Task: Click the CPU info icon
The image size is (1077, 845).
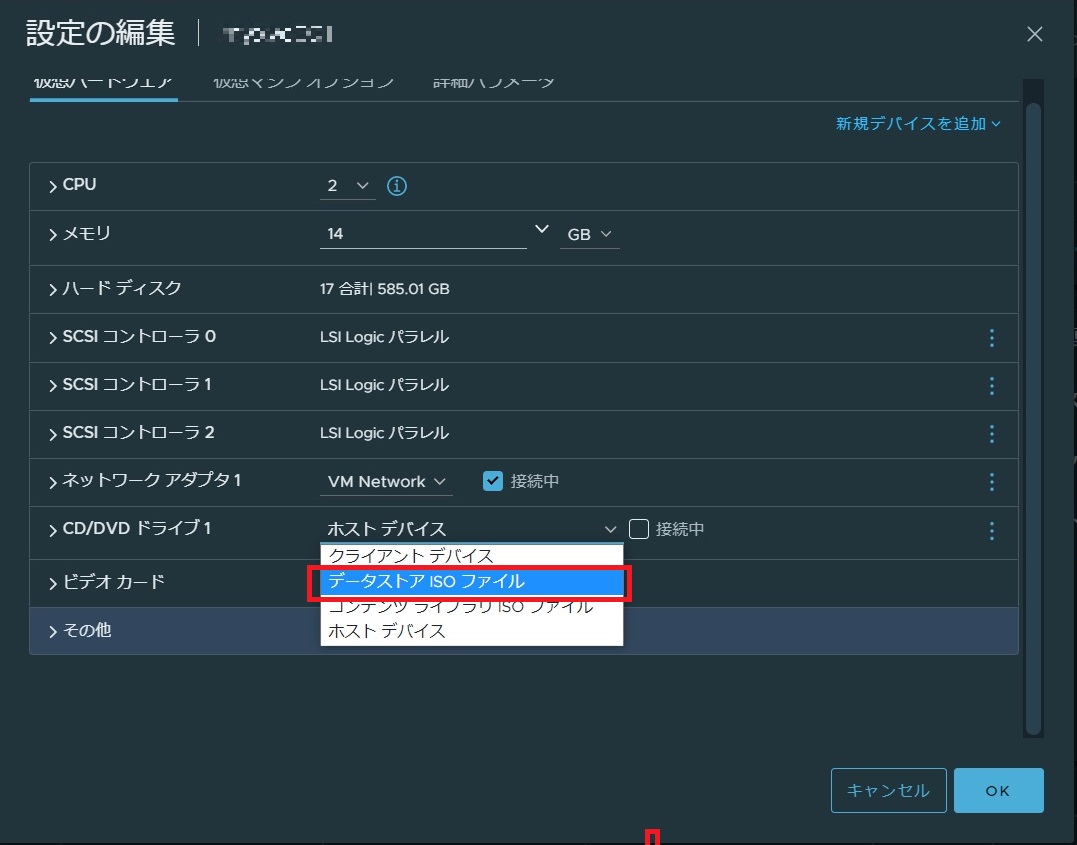Action: coord(396,185)
